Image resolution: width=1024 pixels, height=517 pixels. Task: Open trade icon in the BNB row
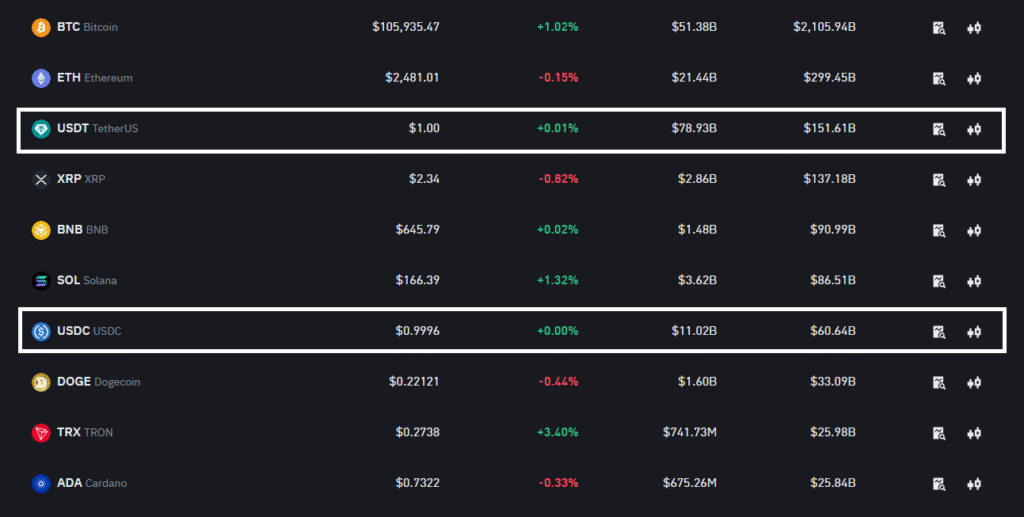974,230
